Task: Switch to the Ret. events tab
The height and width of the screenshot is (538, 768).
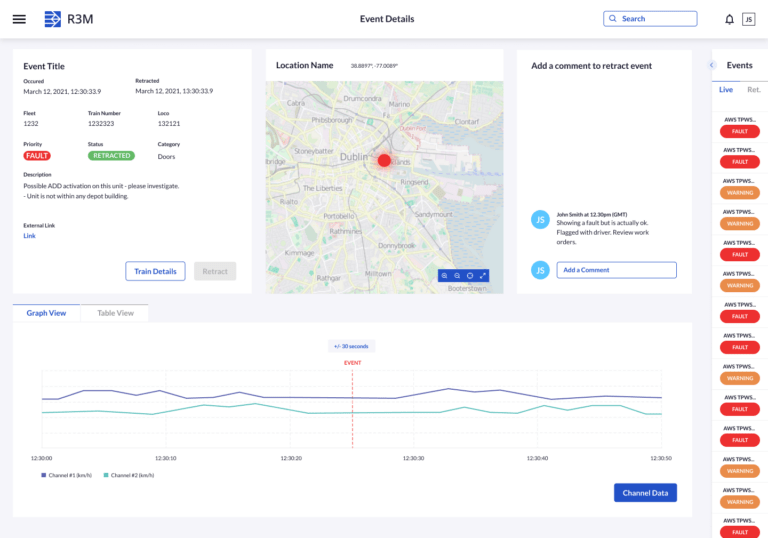Action: coord(753,90)
